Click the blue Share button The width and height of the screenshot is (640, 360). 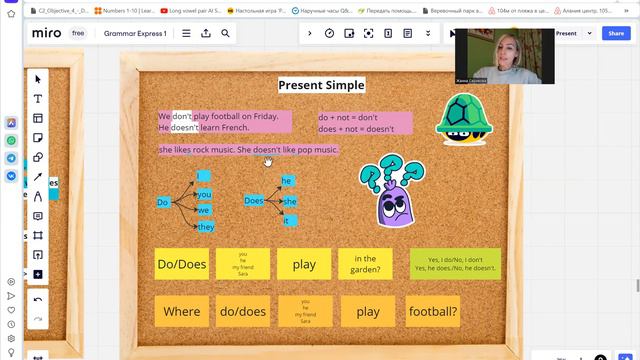[616, 33]
